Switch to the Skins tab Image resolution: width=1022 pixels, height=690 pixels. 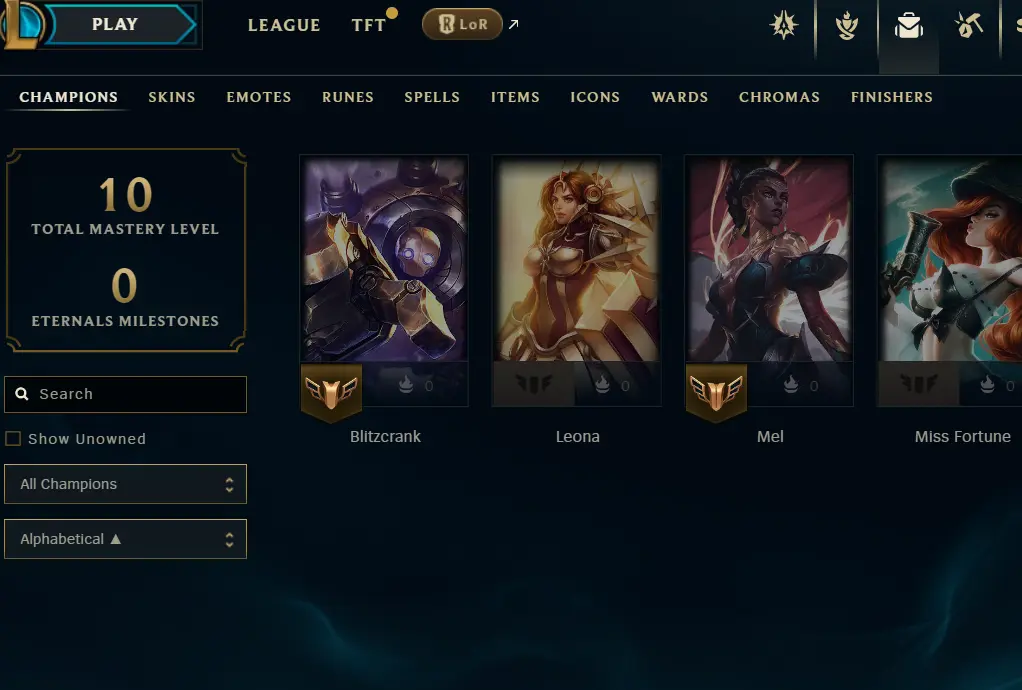pos(171,97)
